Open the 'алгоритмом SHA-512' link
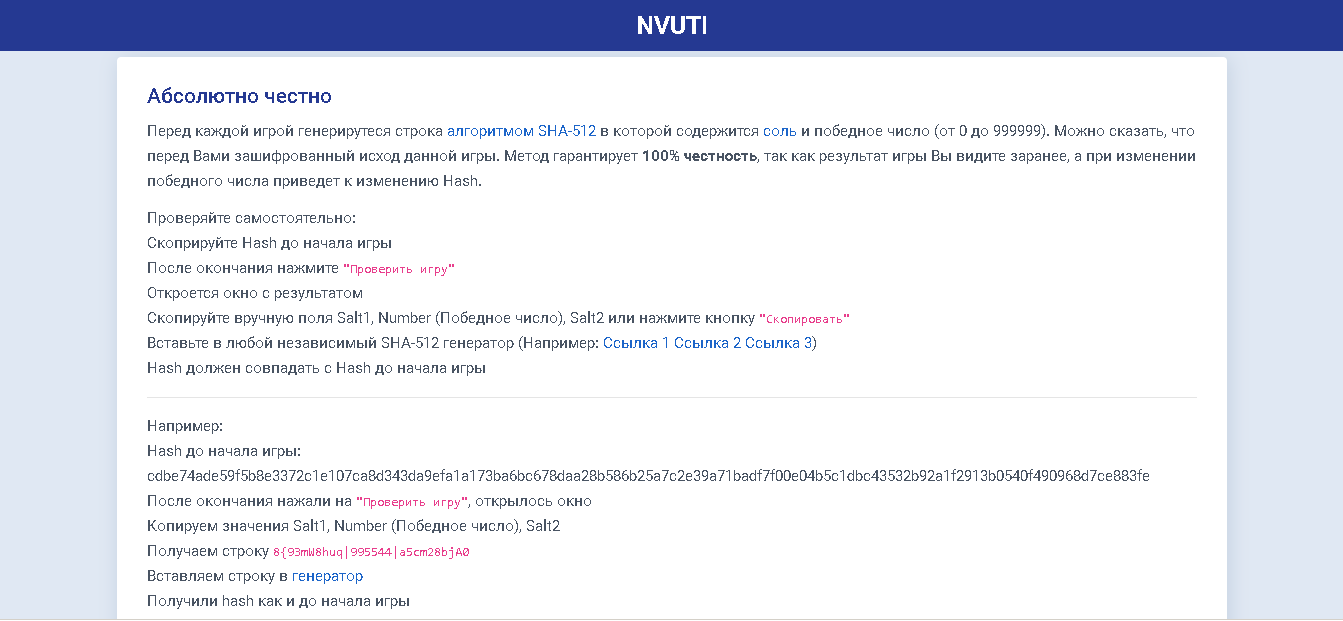Image resolution: width=1343 pixels, height=621 pixels. tap(521, 131)
